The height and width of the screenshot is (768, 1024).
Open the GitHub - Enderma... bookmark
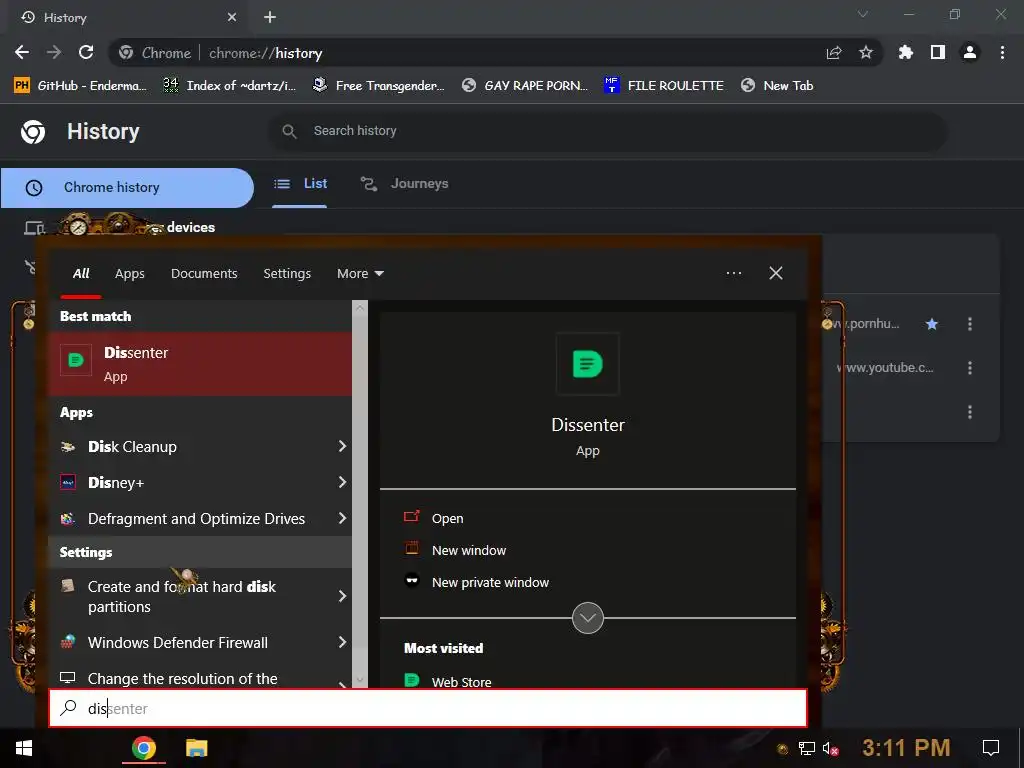pos(80,86)
